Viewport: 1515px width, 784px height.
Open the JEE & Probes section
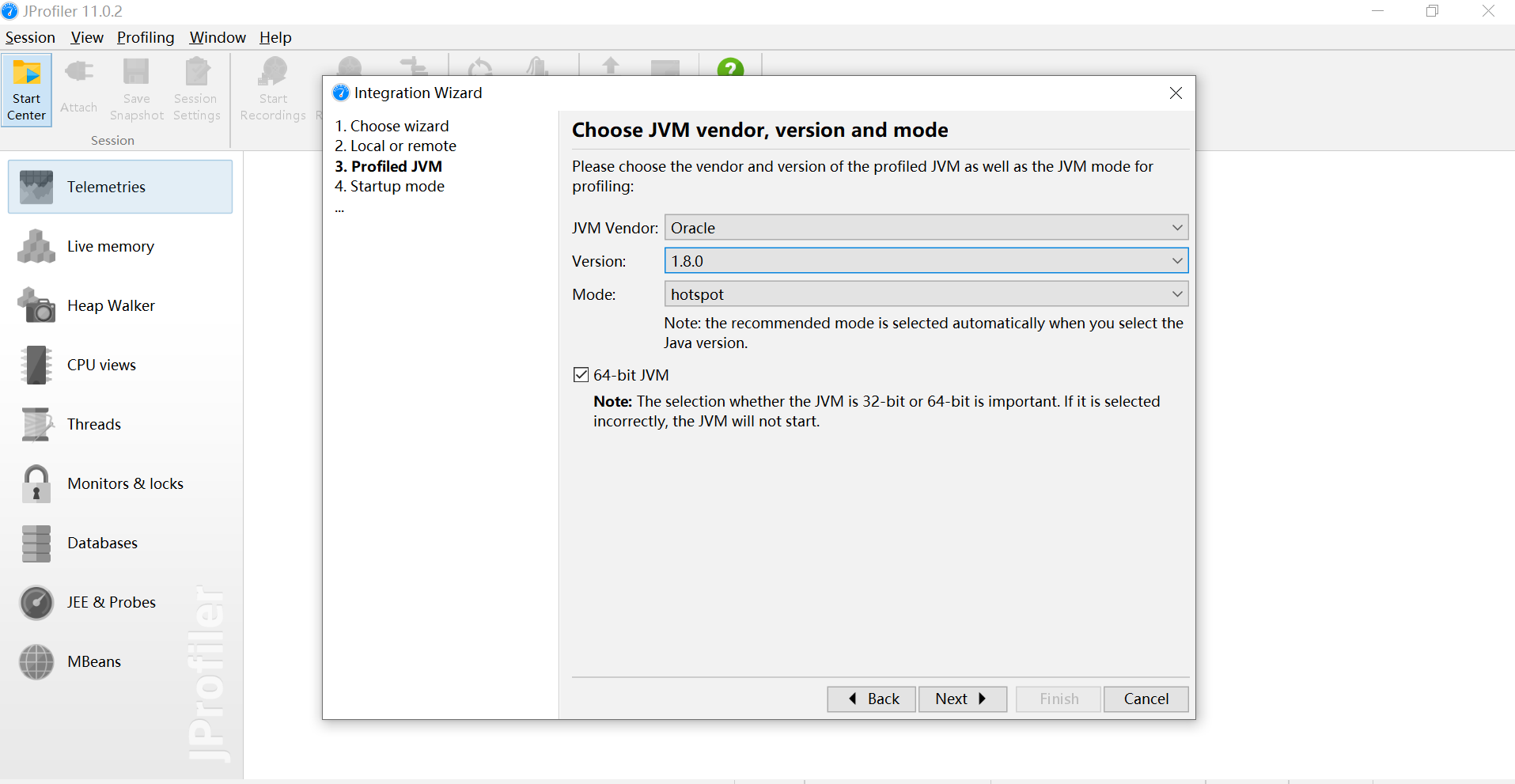(120, 602)
